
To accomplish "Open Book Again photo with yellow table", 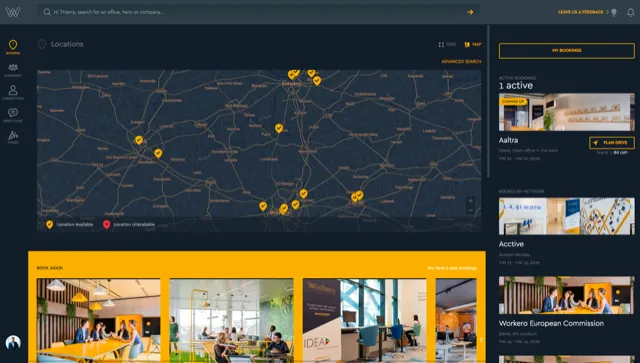I will [x=98, y=321].
